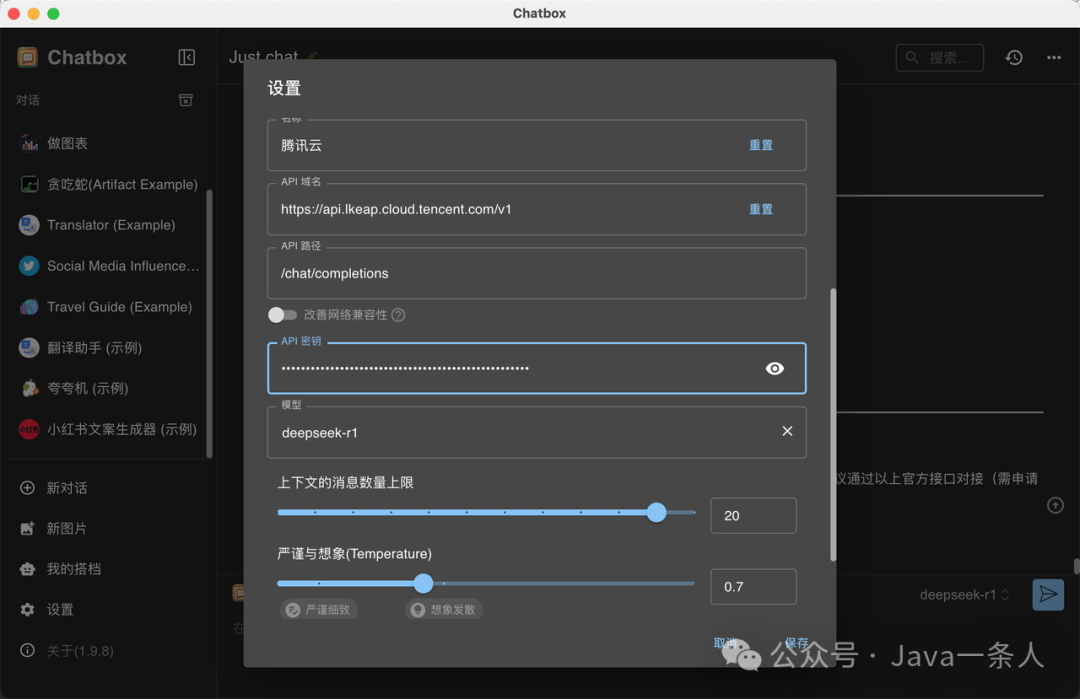Image resolution: width=1080 pixels, height=699 pixels.
Task: Click help icon beside 改善网络兼容性
Action: (x=398, y=315)
